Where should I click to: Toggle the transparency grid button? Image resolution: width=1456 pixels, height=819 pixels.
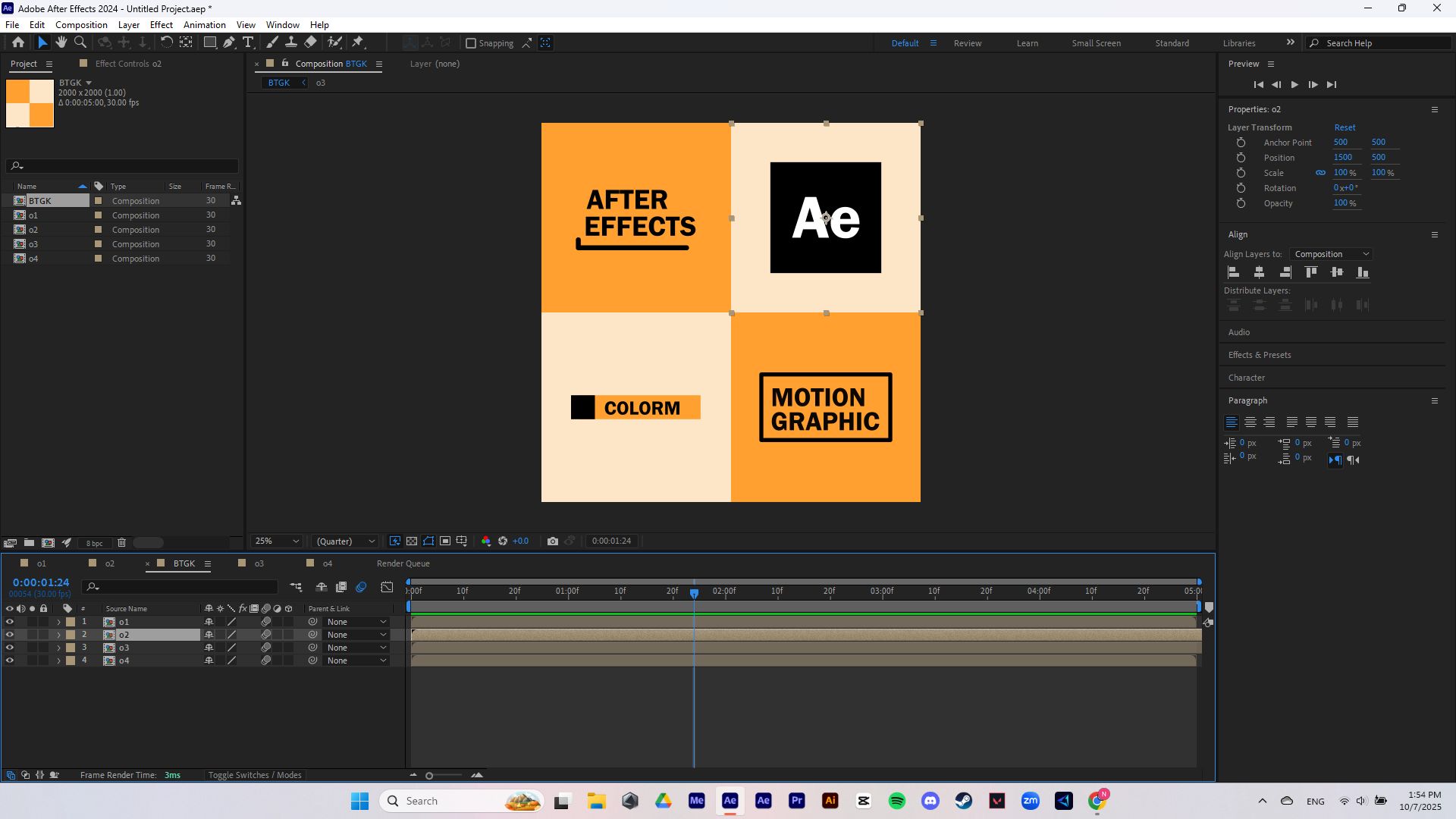412,541
